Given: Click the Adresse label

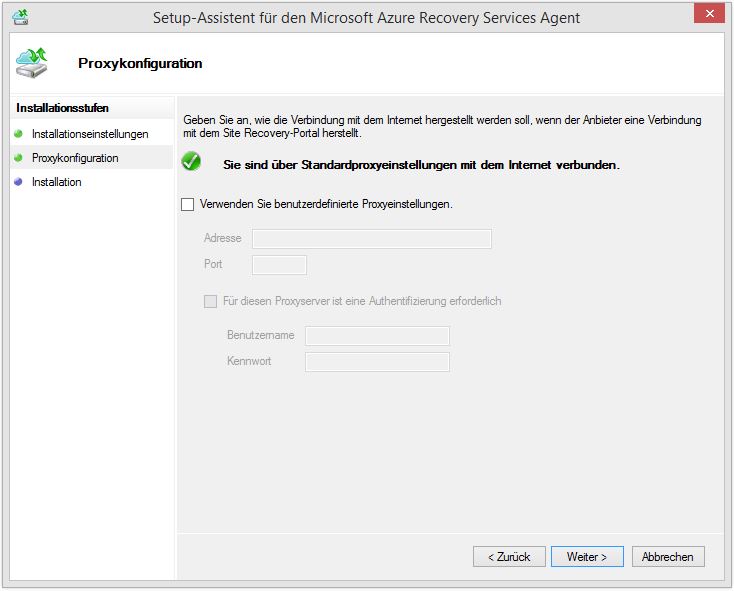Looking at the screenshot, I should coord(223,238).
